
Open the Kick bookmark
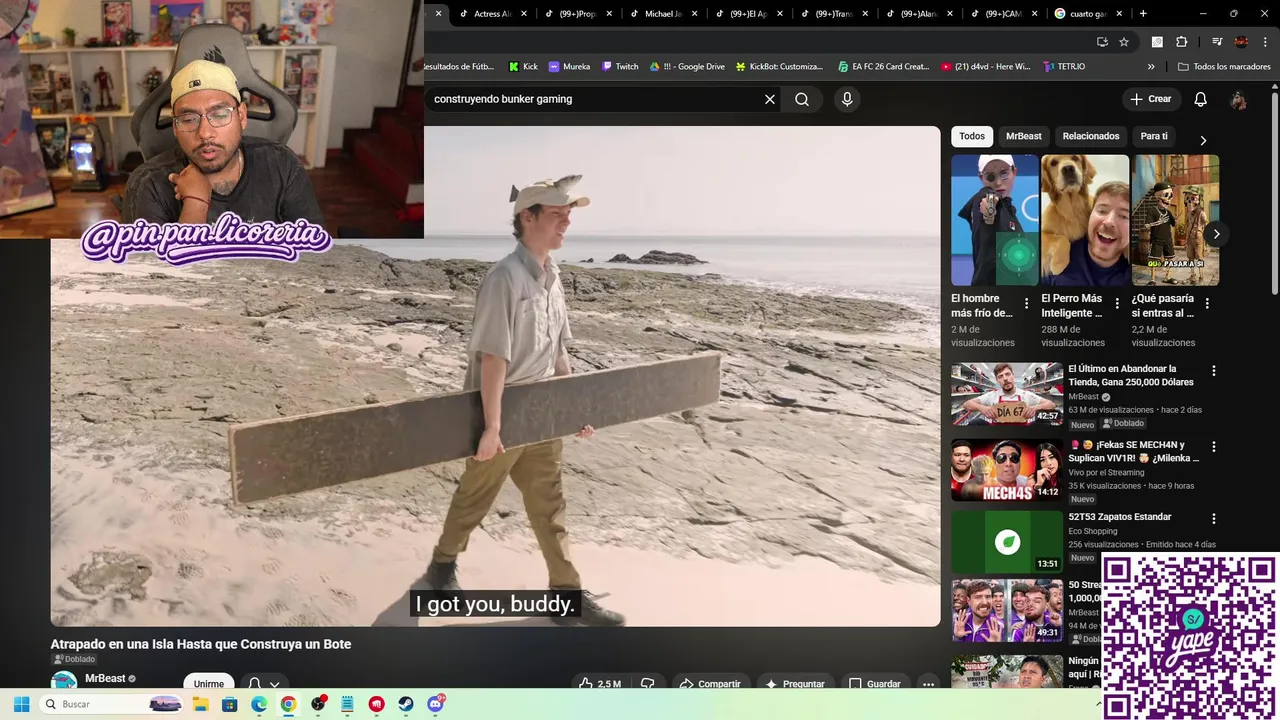[523, 67]
